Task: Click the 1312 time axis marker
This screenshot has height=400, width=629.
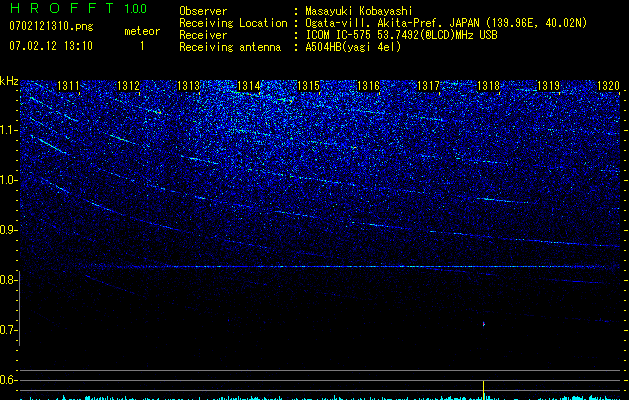Action: click(x=128, y=86)
